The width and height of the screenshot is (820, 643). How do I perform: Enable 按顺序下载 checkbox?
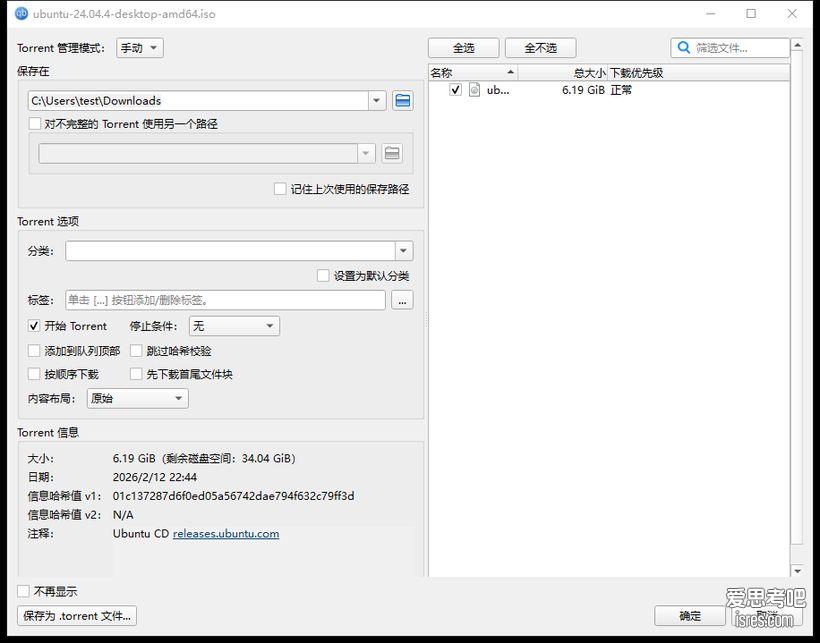(x=34, y=374)
